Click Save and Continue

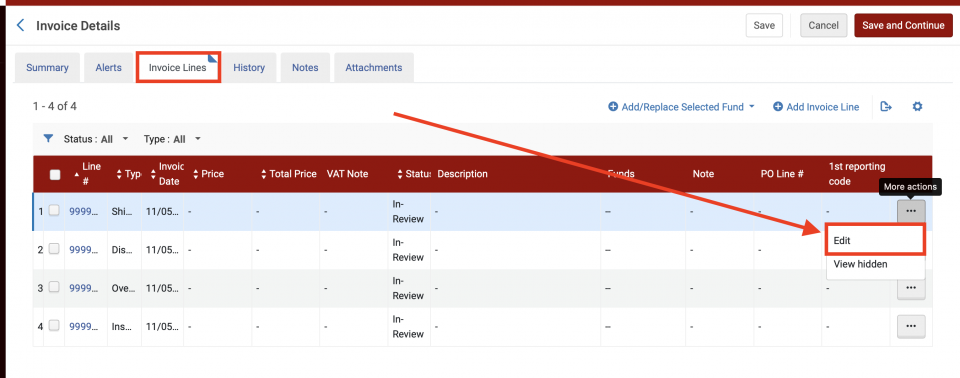point(903,25)
